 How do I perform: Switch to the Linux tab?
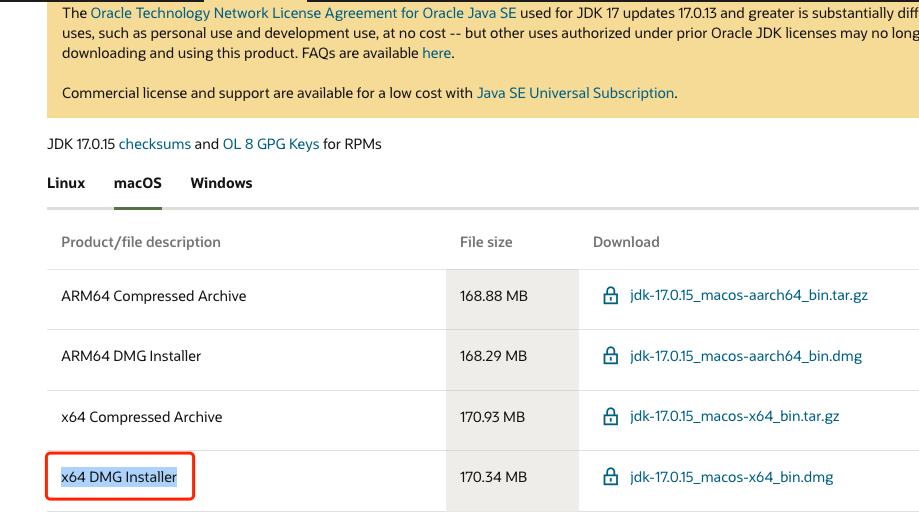pos(66,183)
